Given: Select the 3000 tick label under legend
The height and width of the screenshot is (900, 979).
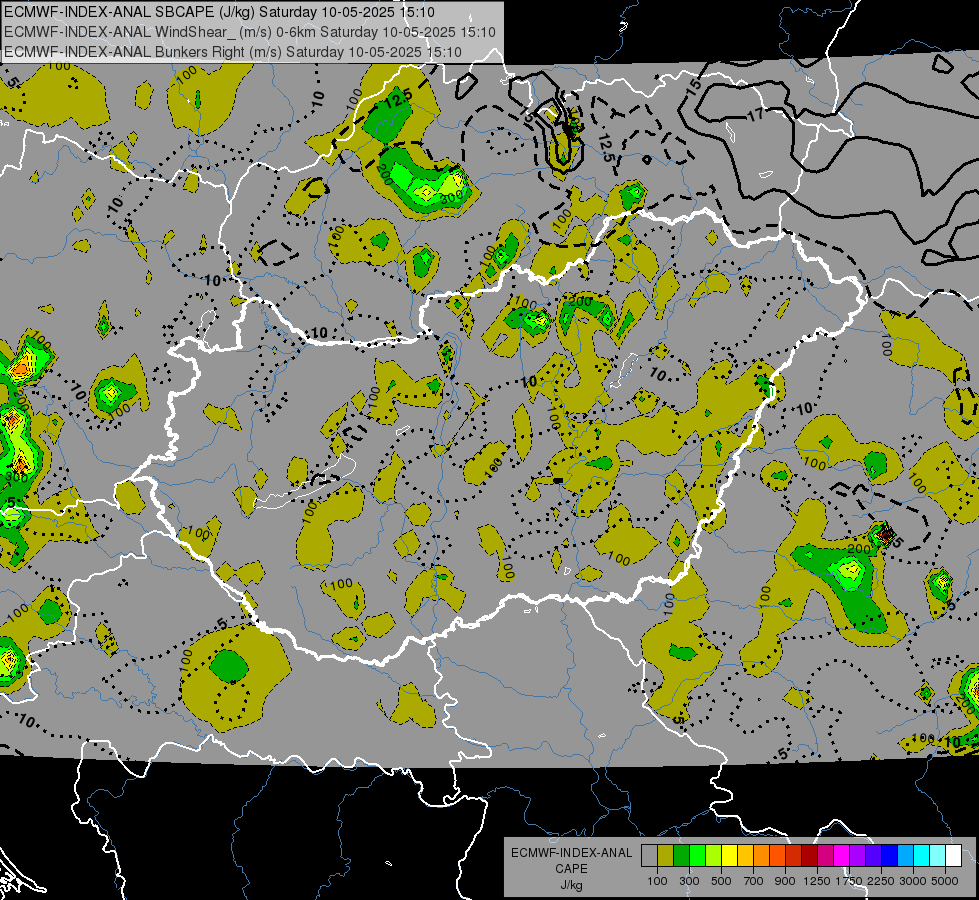Looking at the screenshot, I should (x=913, y=881).
